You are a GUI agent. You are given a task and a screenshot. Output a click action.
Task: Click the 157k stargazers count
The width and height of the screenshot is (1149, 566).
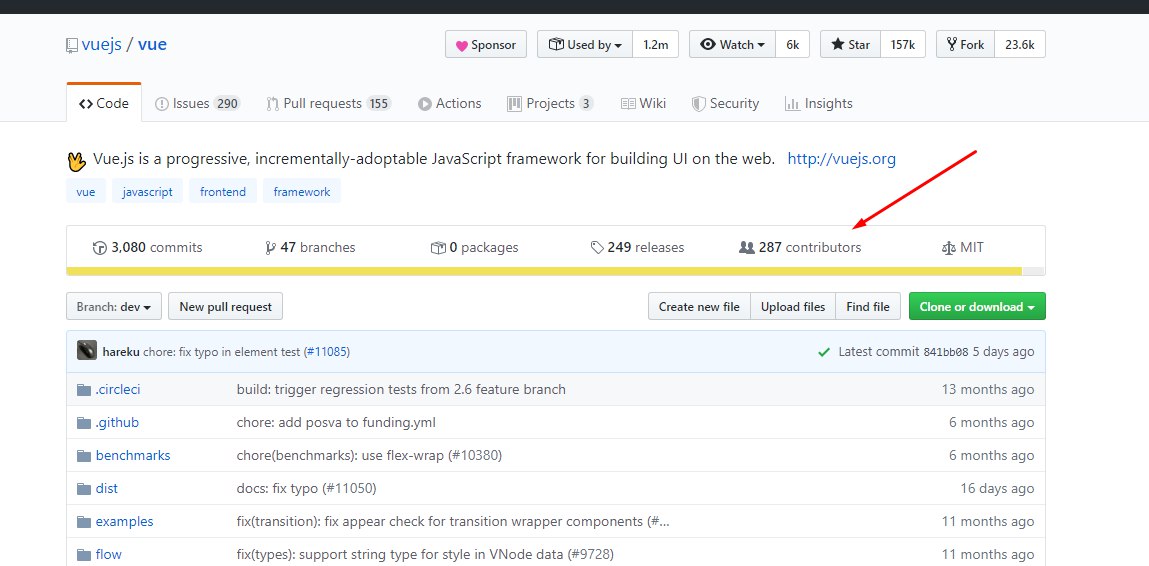click(903, 45)
